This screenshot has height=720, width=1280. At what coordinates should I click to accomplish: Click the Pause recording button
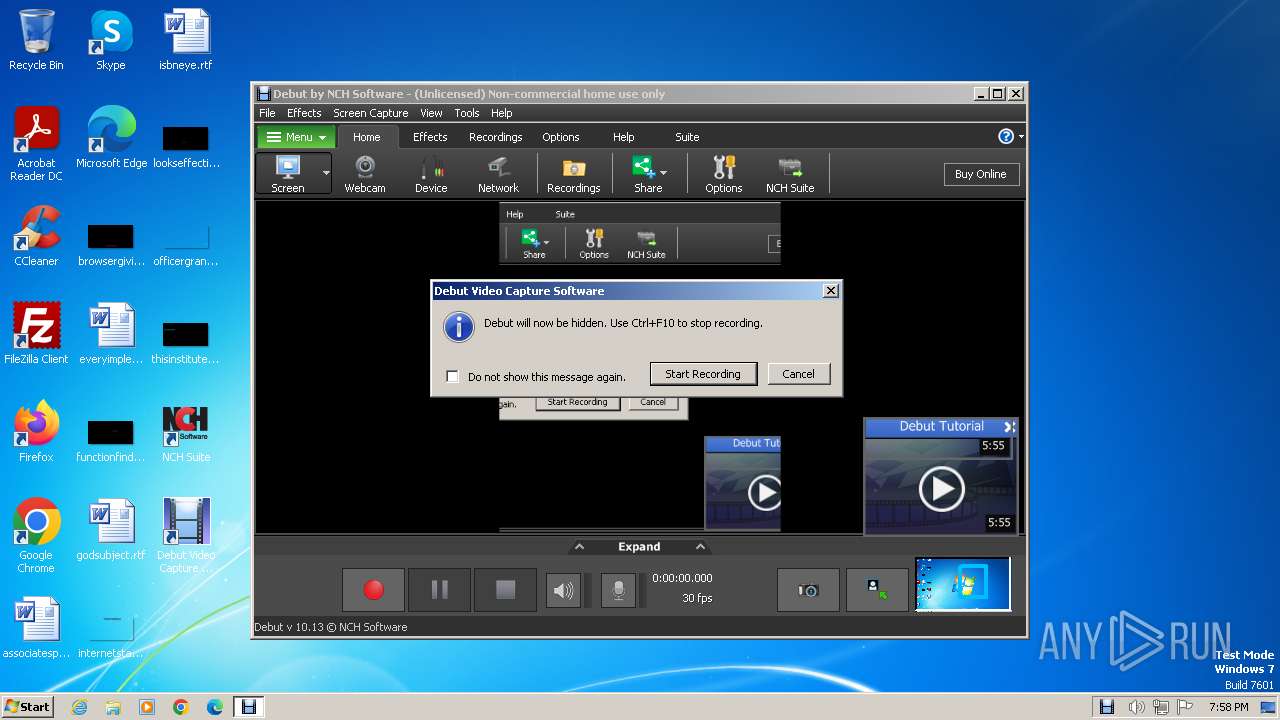click(x=439, y=590)
